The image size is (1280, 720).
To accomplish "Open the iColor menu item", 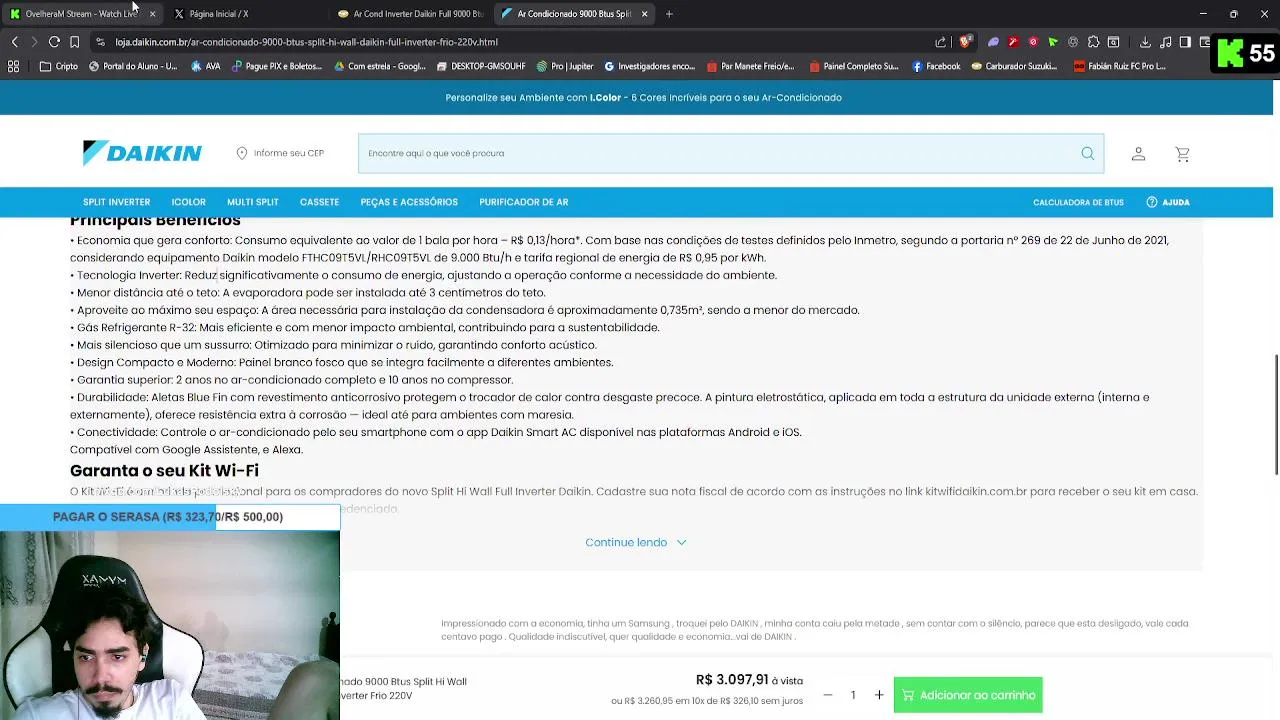I will point(188,202).
